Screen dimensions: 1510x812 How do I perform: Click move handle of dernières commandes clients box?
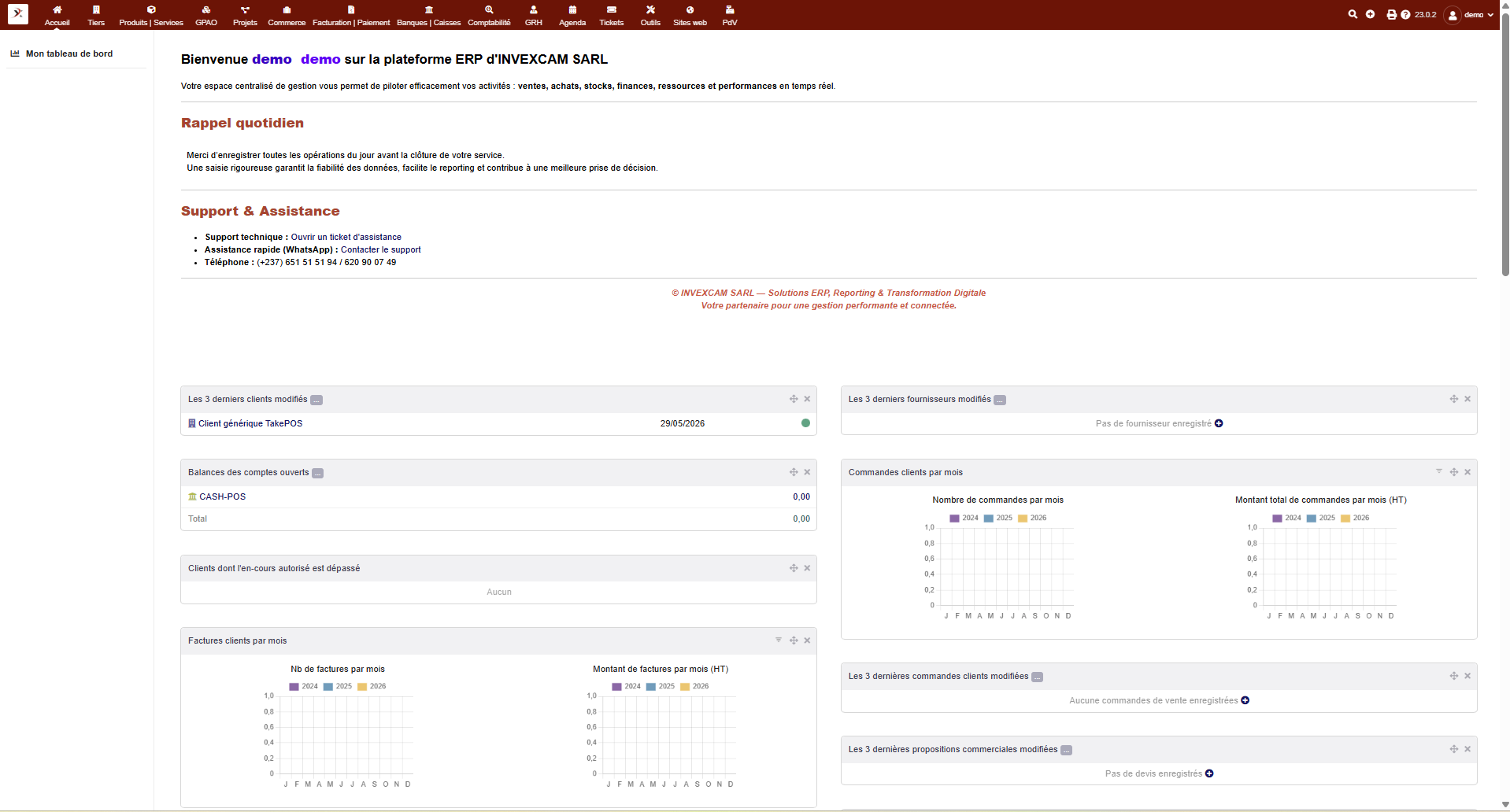[x=1454, y=676]
